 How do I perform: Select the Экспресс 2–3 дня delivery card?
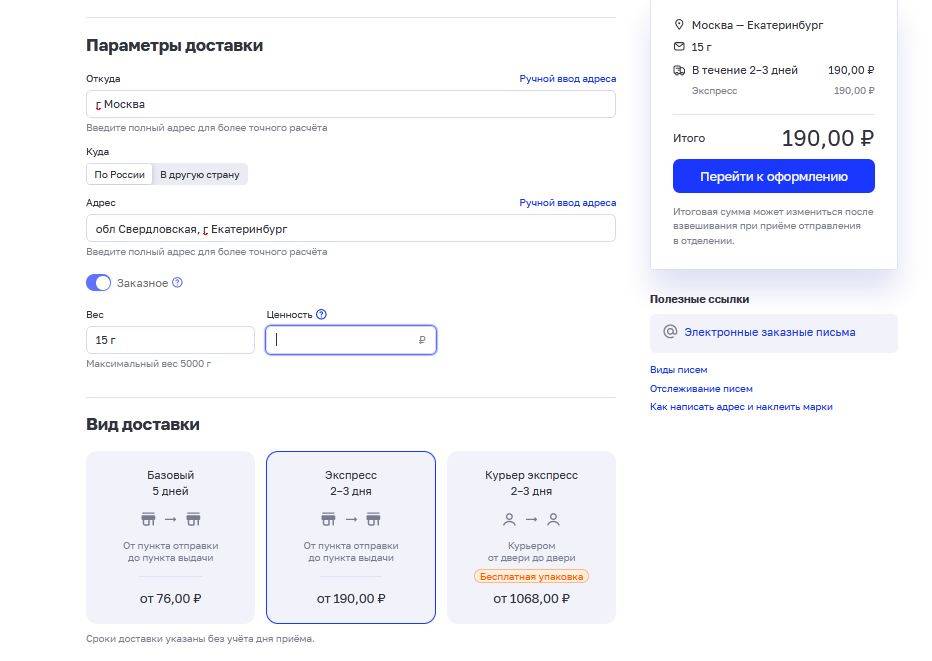[351, 537]
